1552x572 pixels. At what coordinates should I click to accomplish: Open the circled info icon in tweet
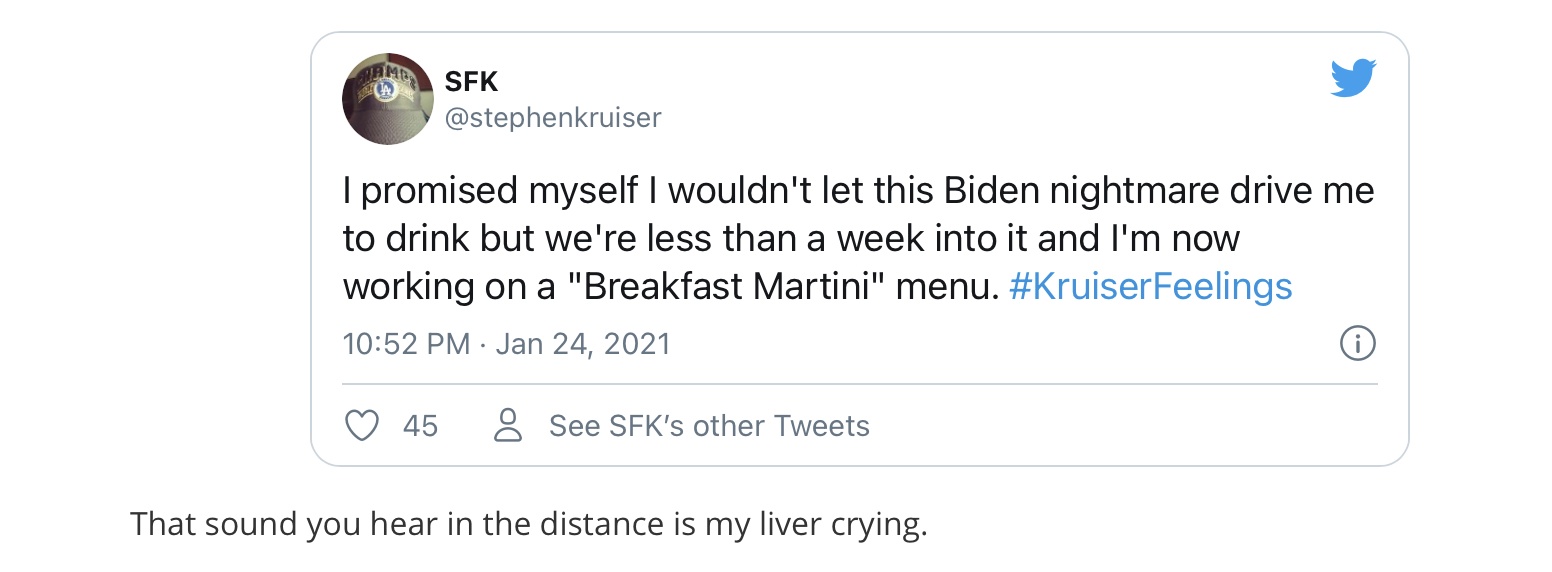[1356, 344]
